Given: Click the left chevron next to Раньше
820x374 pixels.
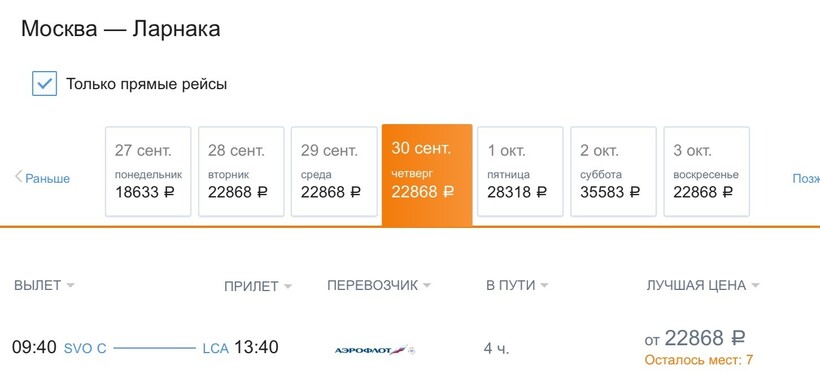Looking at the screenshot, I should click(18, 176).
